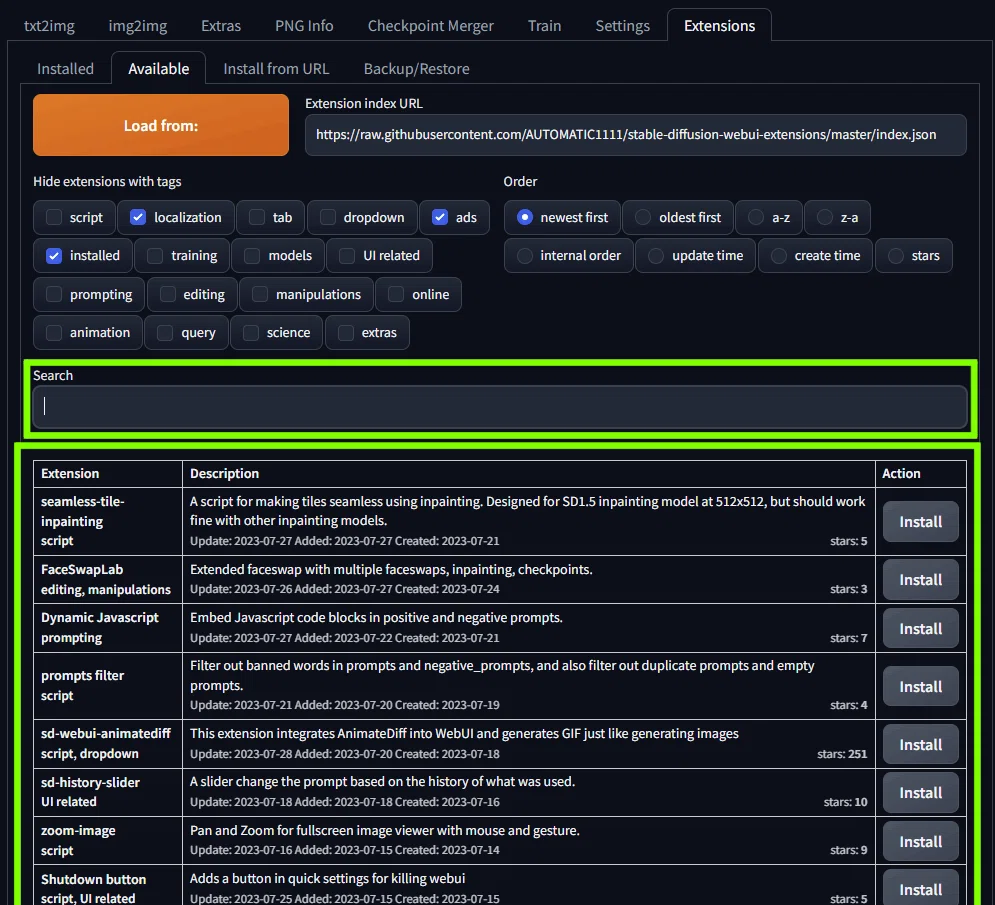Check the animation tag checkbox
Screen dimensions: 995x905
(x=54, y=333)
